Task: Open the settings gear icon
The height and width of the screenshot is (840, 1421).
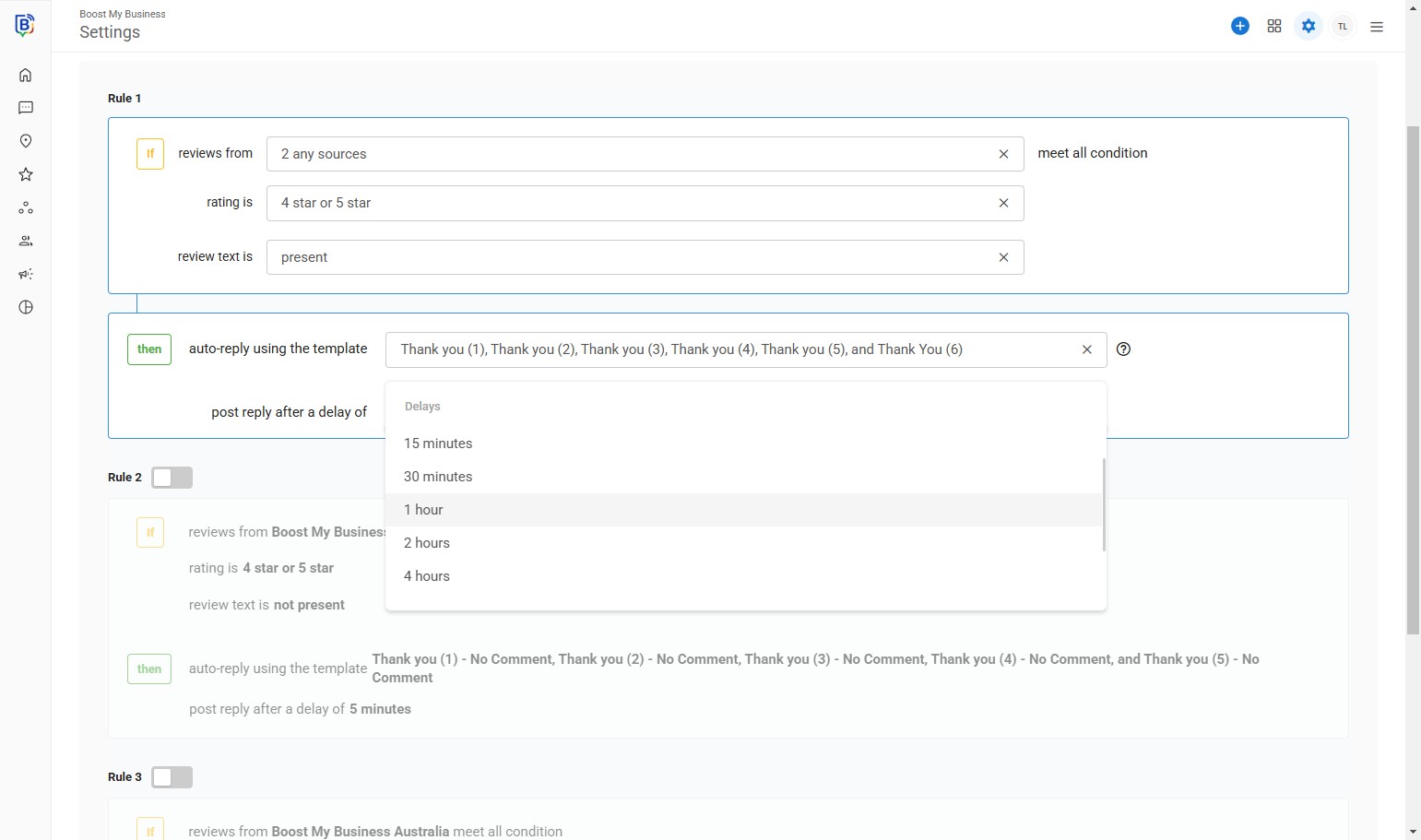Action: [1309, 26]
